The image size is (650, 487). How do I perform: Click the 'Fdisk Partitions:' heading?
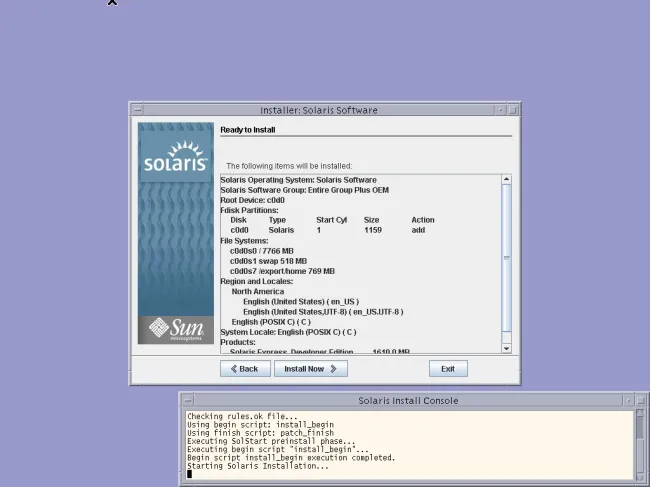249,210
